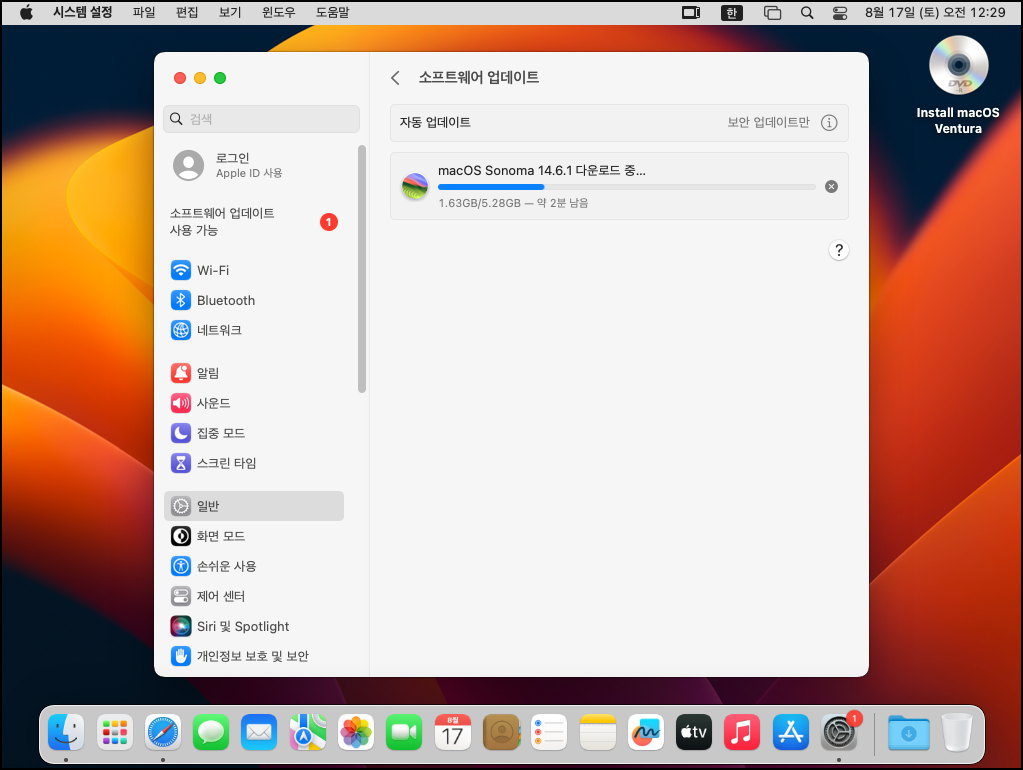
Task: Open the help question mark button
Action: pos(839,251)
